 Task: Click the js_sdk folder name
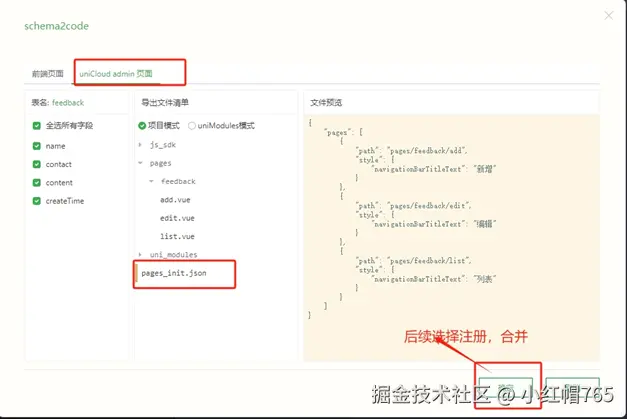coord(163,145)
